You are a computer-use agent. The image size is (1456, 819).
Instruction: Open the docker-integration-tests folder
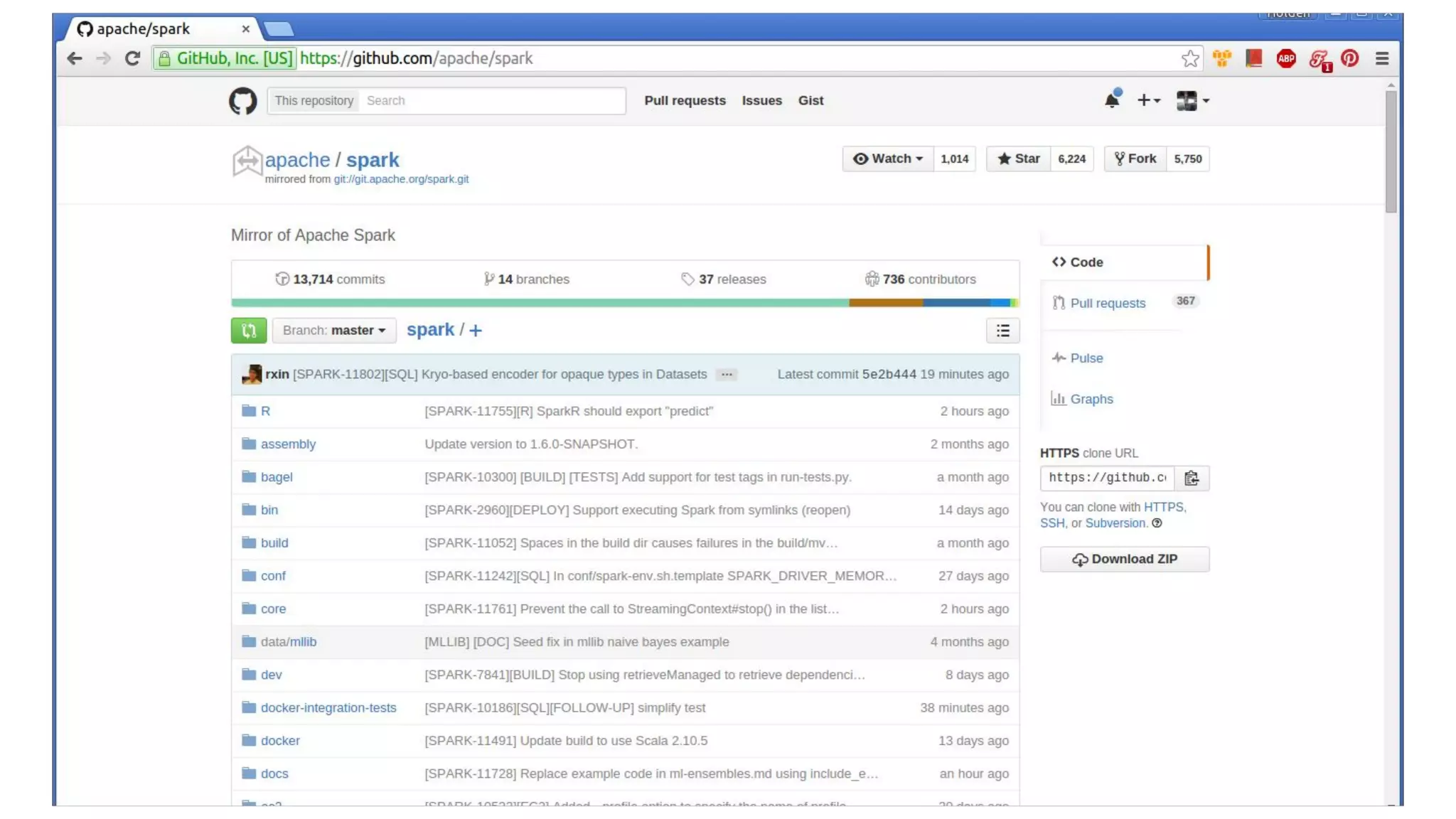(328, 707)
